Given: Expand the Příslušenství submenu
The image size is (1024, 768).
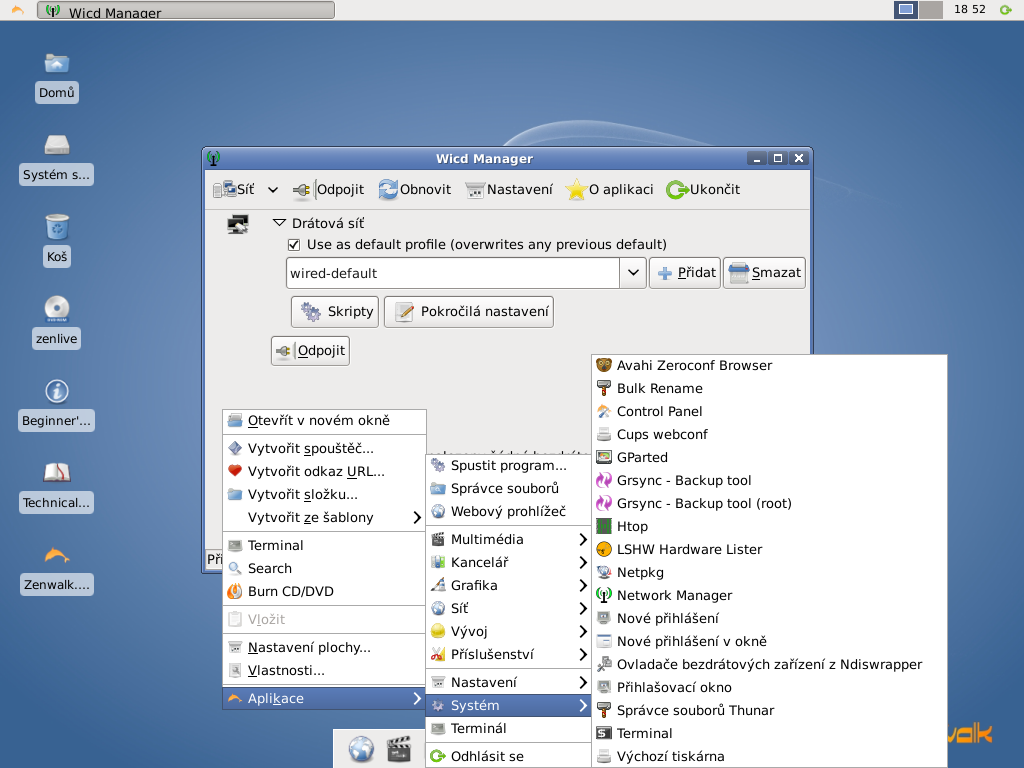Looking at the screenshot, I should 509,654.
